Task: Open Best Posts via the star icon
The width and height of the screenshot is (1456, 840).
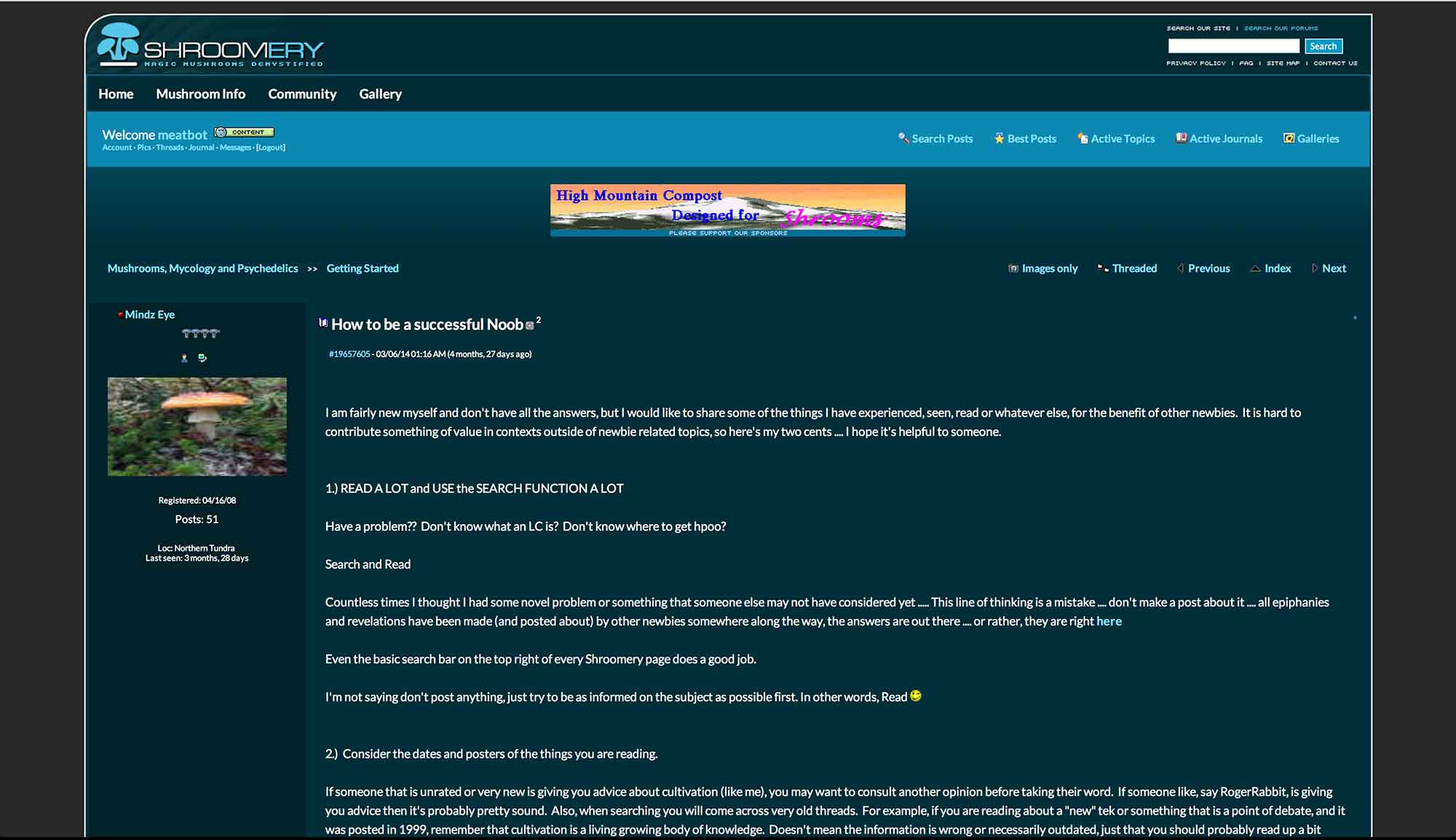Action: coord(999,137)
